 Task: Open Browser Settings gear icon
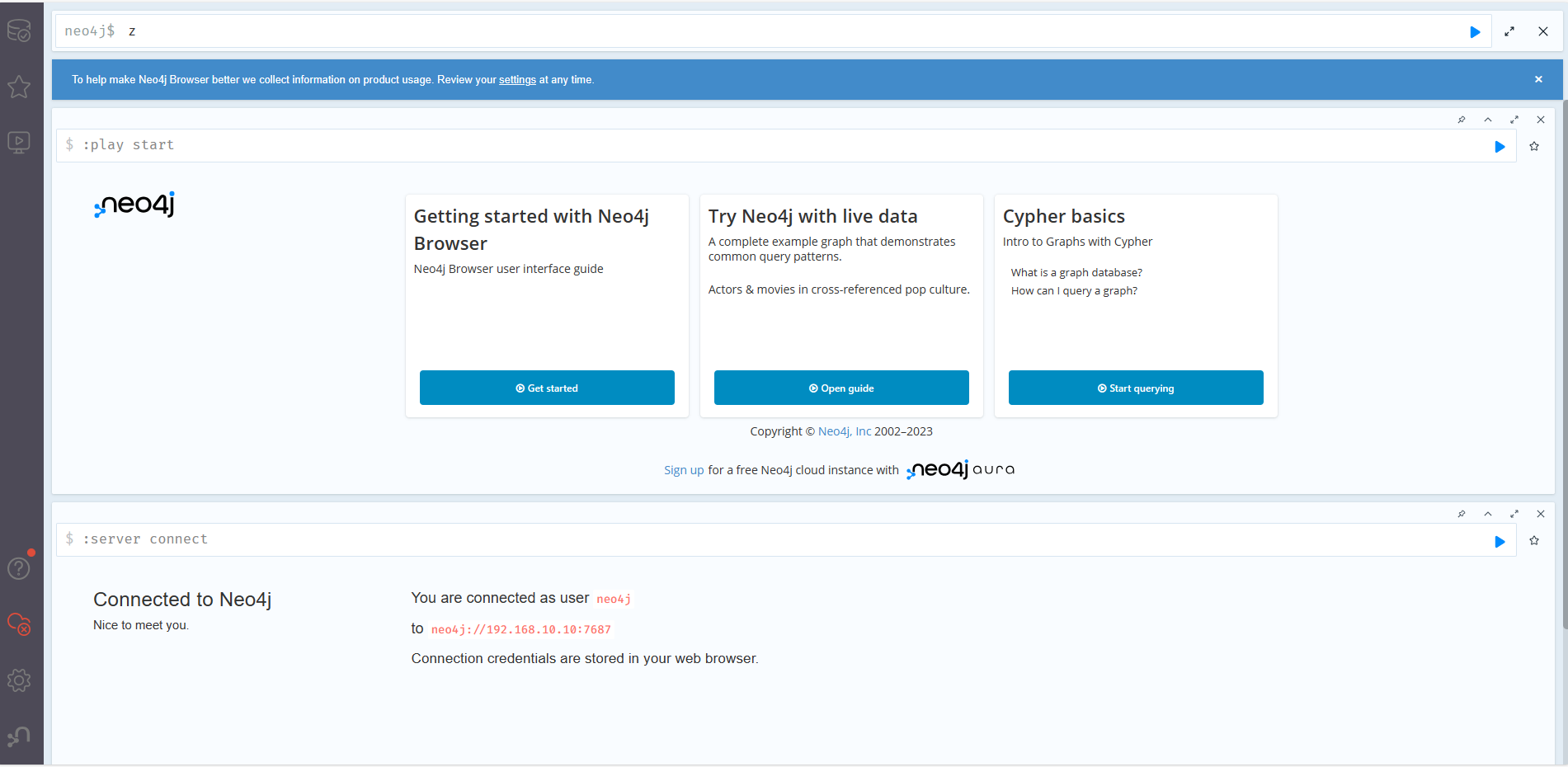click(x=19, y=680)
